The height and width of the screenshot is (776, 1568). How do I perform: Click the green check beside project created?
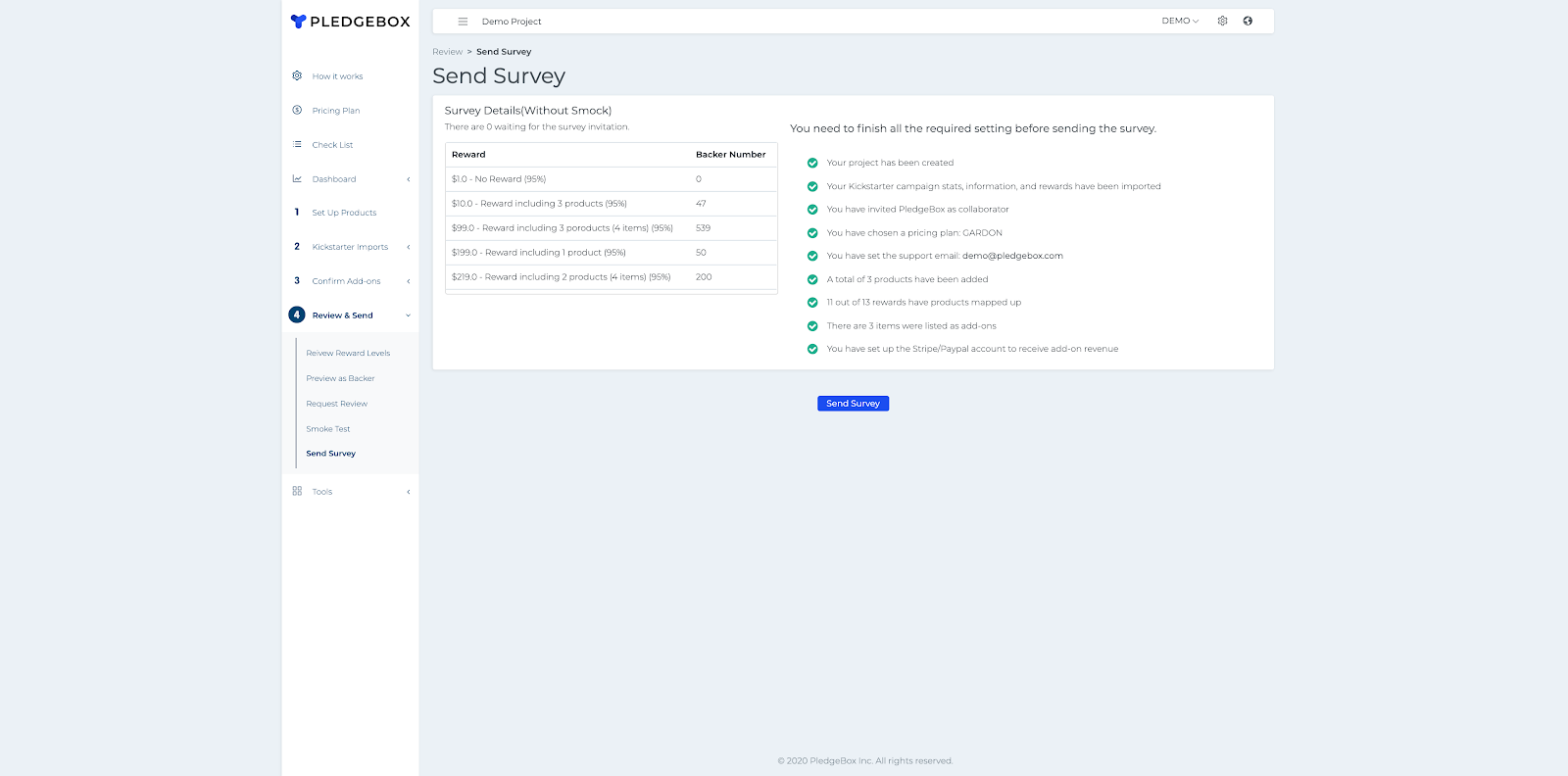(812, 164)
